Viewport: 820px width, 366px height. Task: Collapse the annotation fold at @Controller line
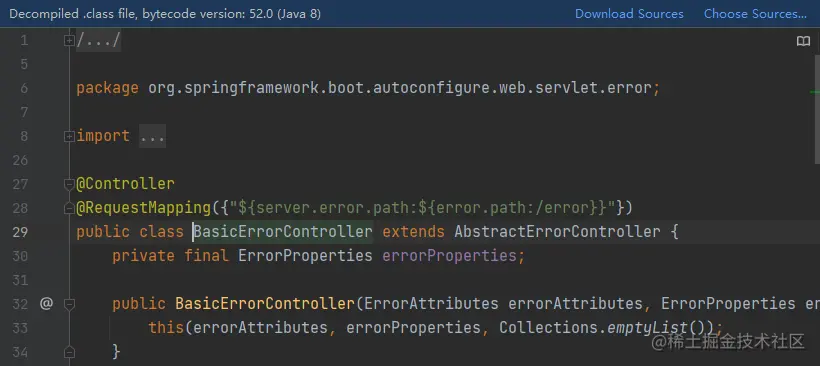point(69,184)
